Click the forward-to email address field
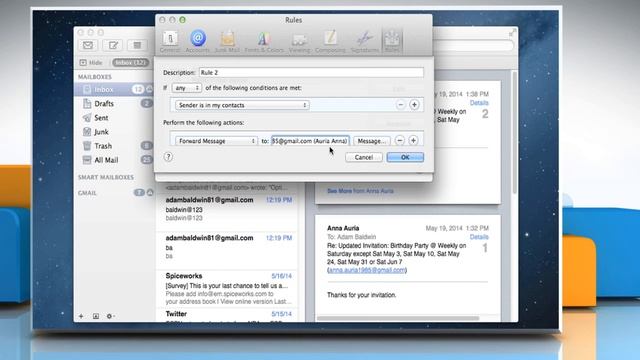640x360 pixels. tap(310, 141)
